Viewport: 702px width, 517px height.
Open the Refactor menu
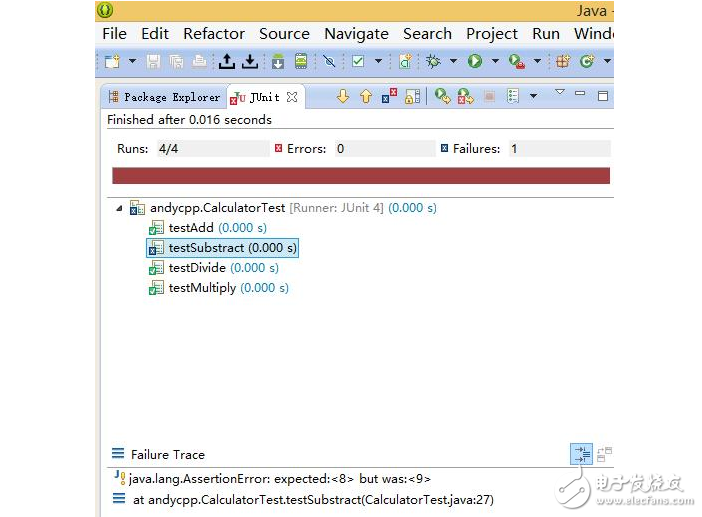tap(214, 33)
